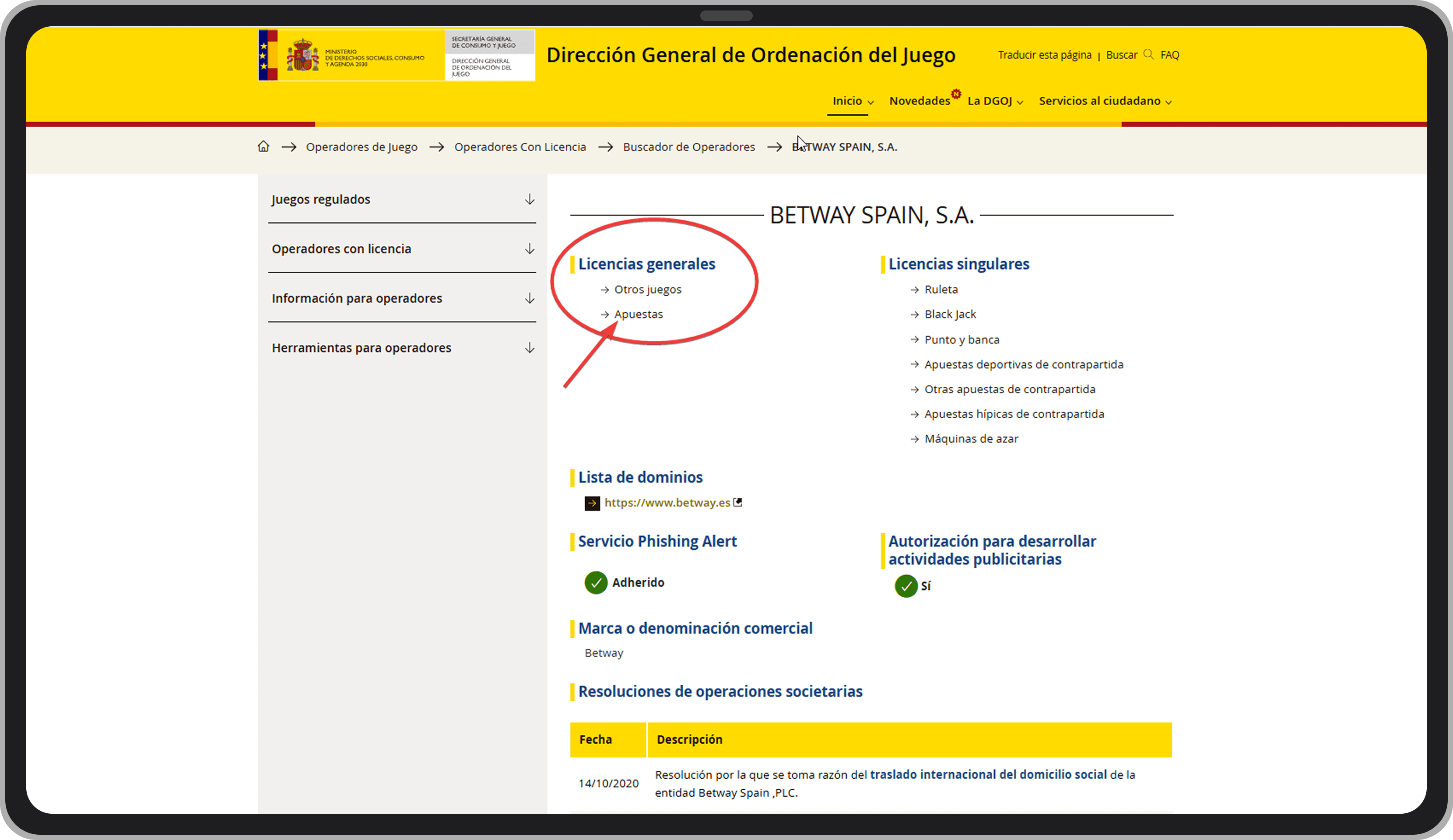Expand Juegos regulados sidebar section
This screenshot has width=1453, height=840.
[403, 199]
